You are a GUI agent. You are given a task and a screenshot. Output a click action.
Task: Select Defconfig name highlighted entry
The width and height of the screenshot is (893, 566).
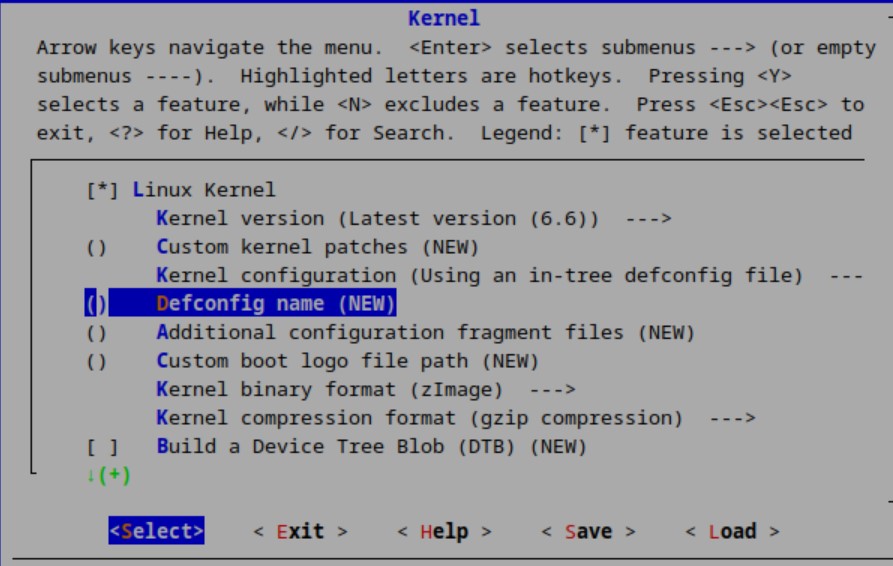[276, 304]
